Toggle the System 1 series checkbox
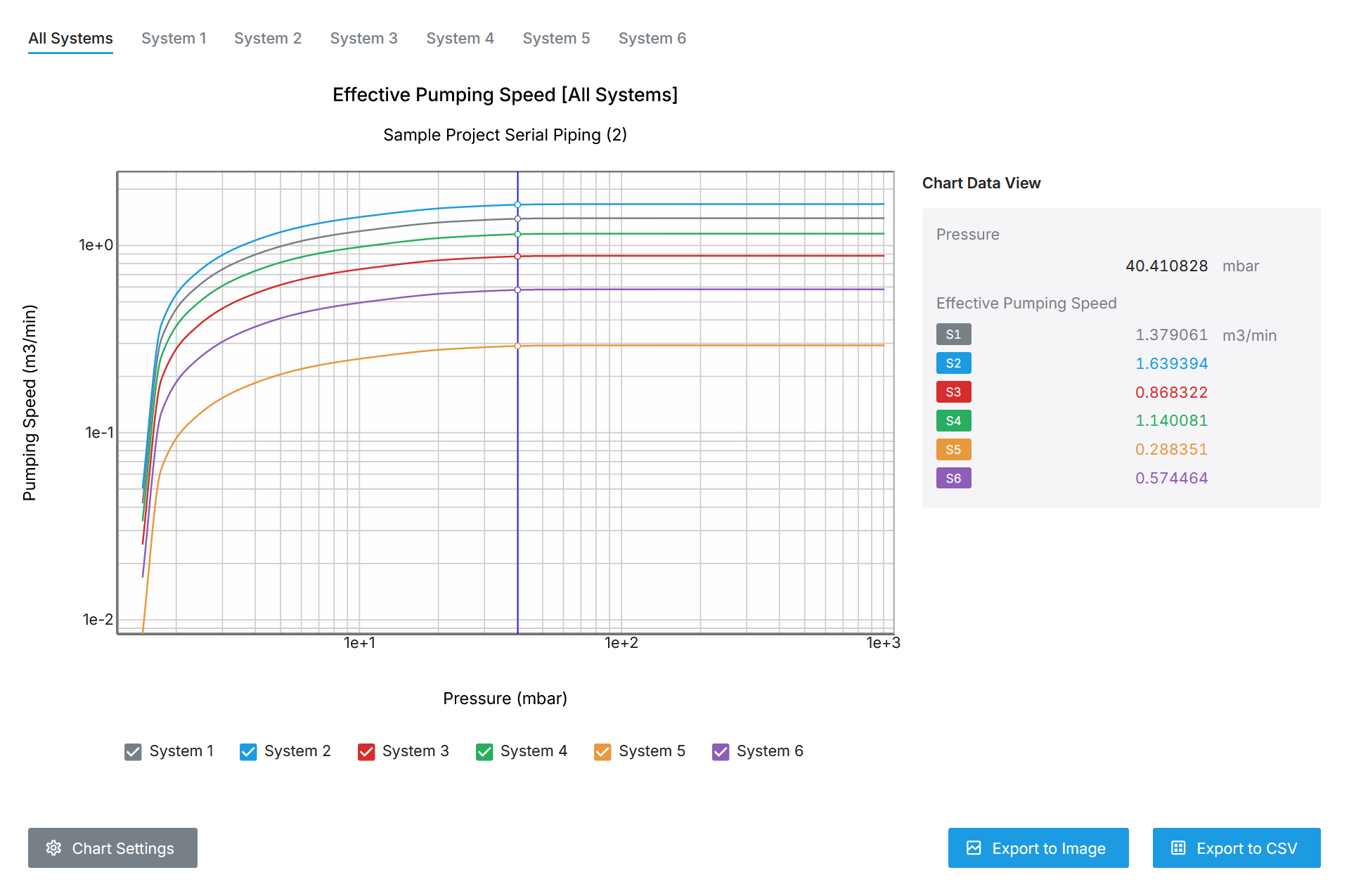The width and height of the screenshot is (1349, 896). [133, 752]
